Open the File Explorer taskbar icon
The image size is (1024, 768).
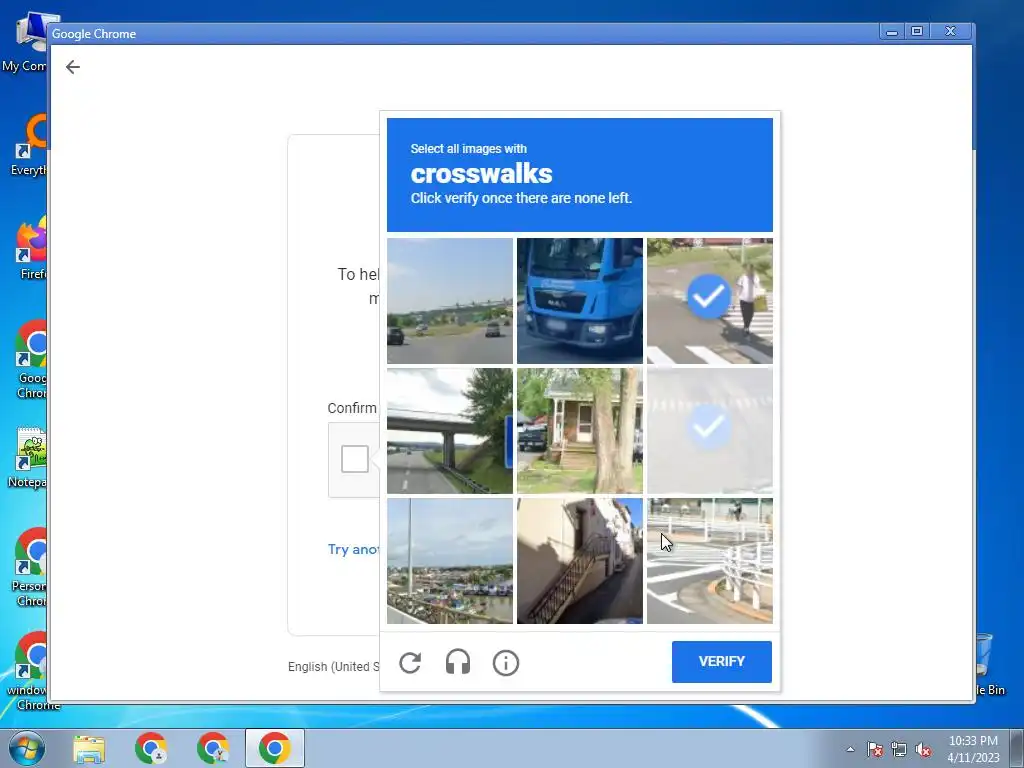pos(89,748)
